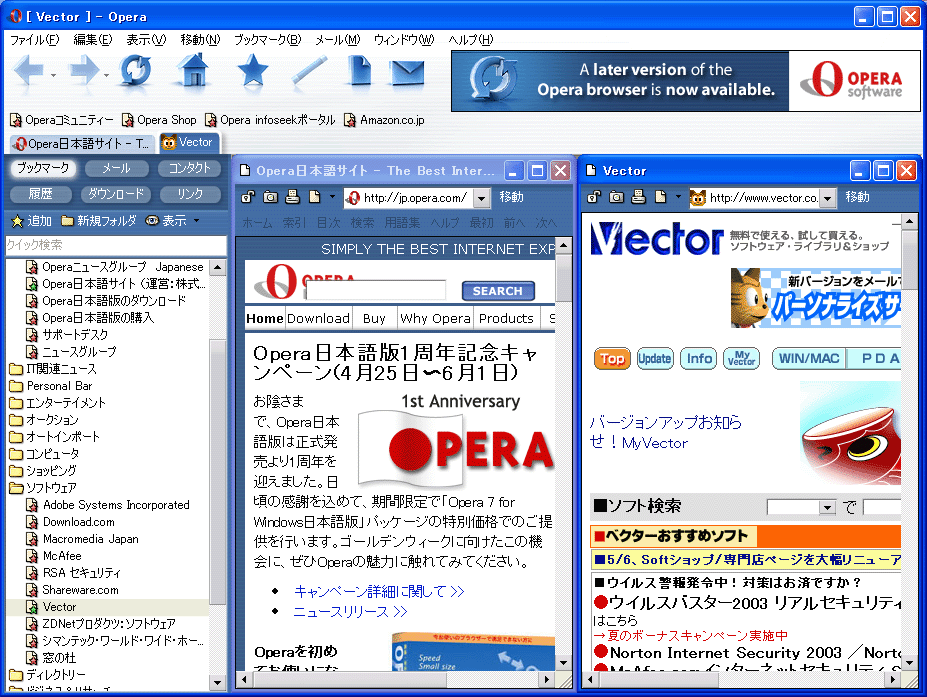Image resolution: width=927 pixels, height=697 pixels.
Task: Select メール panel button
Action: [x=116, y=168]
